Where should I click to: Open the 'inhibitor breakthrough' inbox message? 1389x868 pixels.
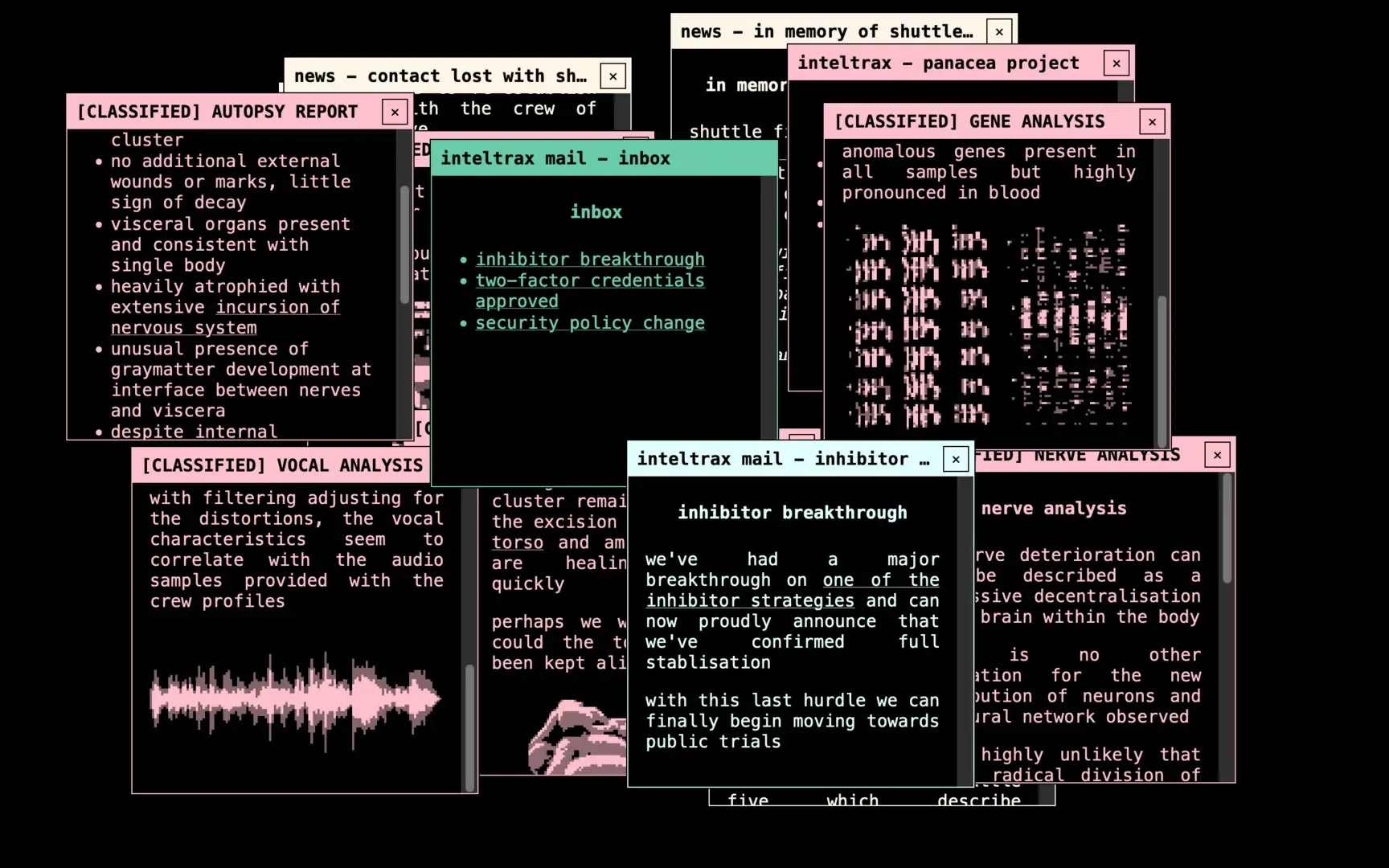589,260
